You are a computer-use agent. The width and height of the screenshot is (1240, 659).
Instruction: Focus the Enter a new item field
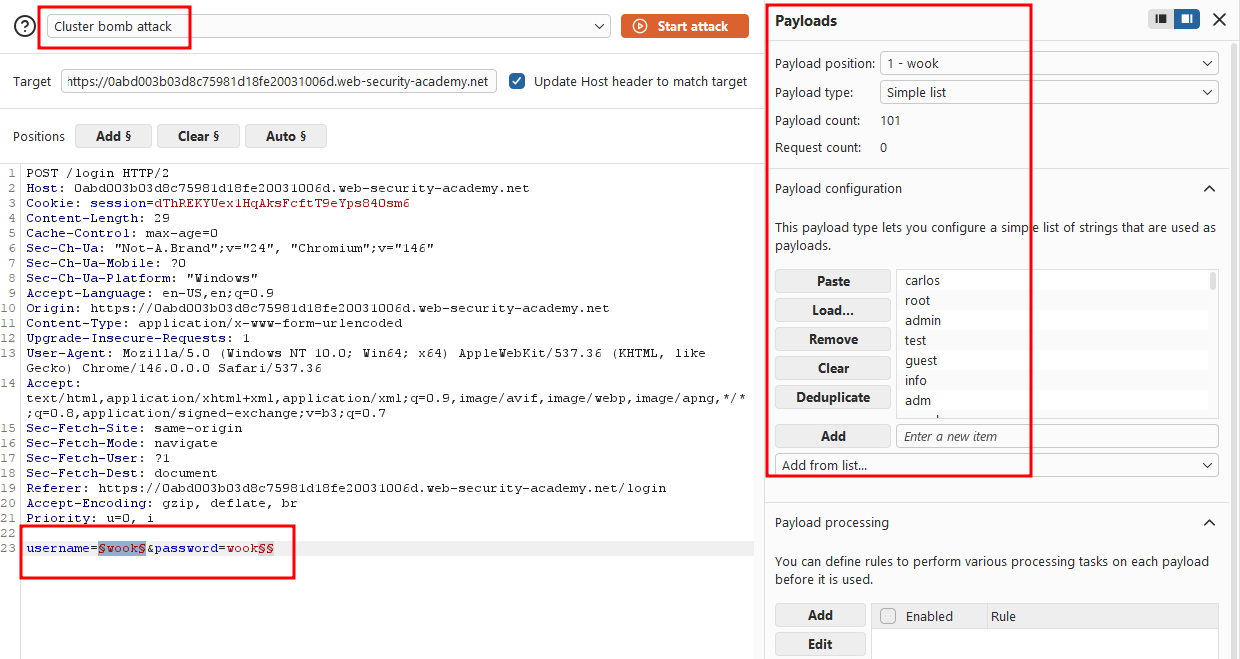coord(1057,436)
